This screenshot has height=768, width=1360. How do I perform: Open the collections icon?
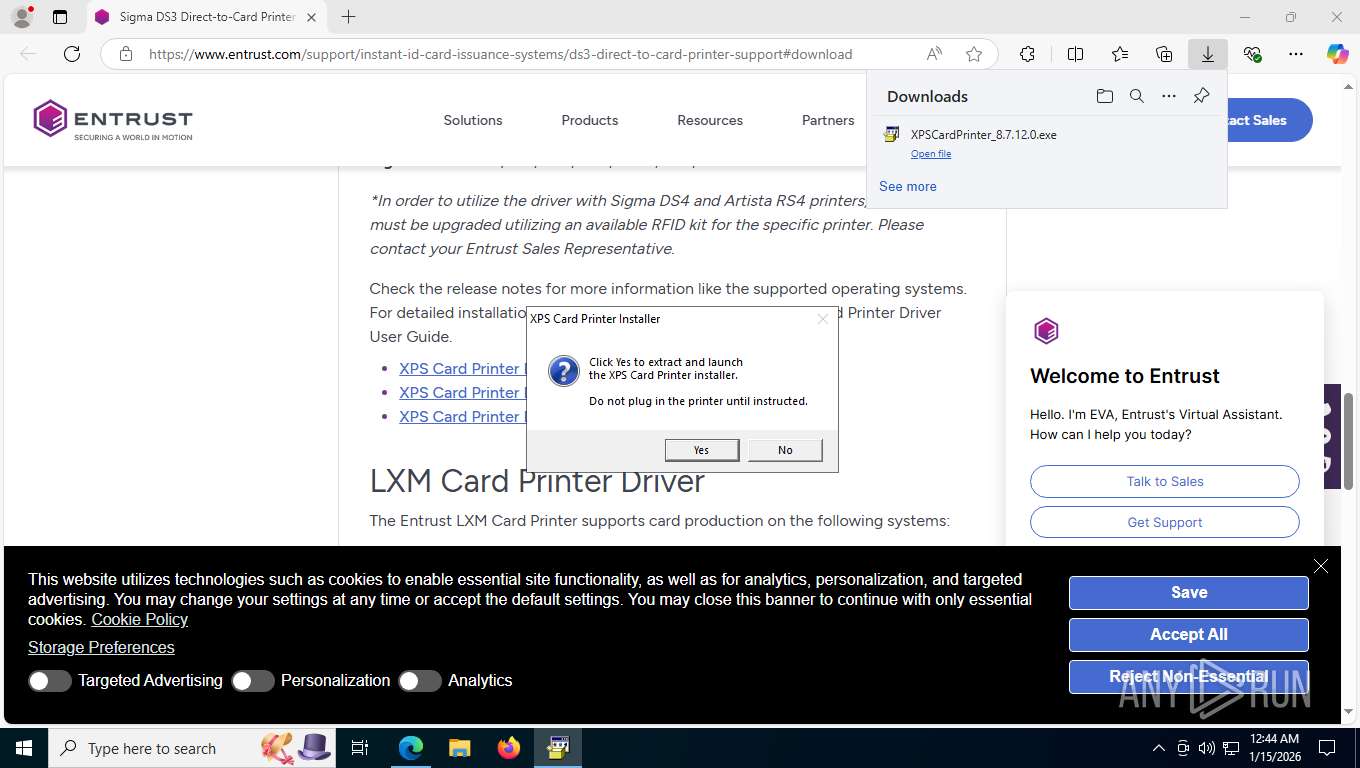pos(1164,54)
